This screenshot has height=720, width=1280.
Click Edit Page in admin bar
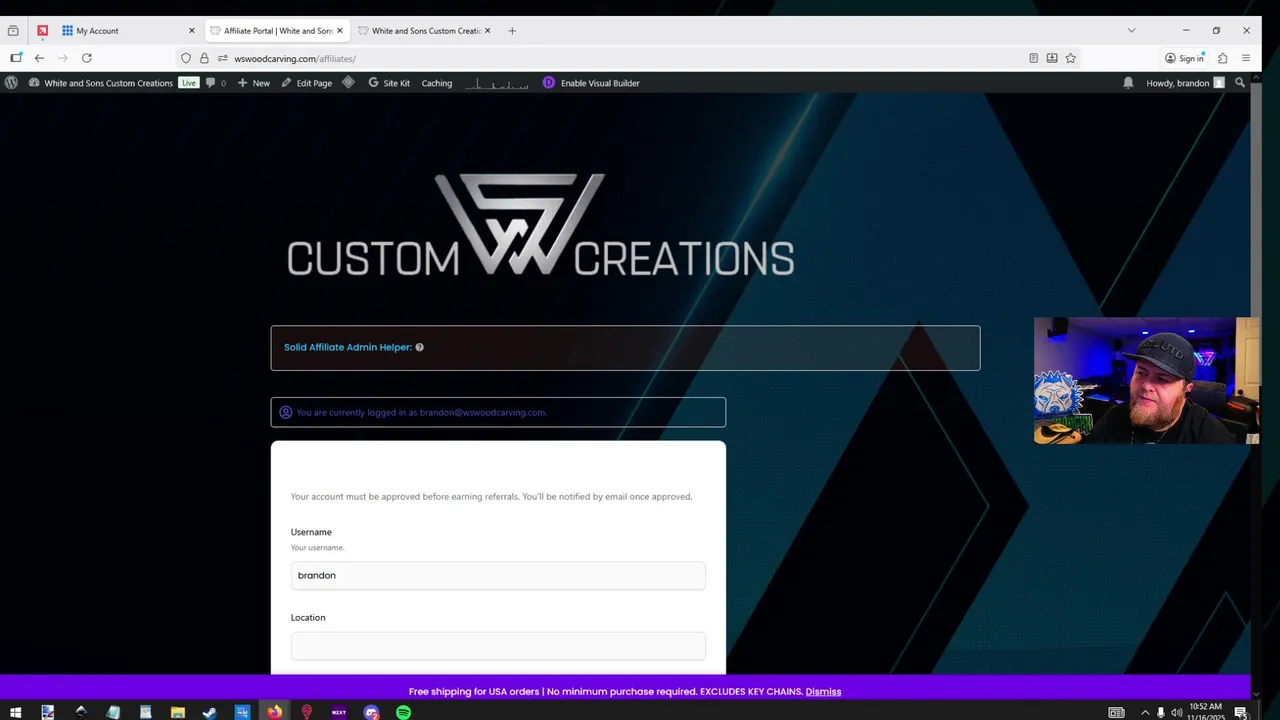click(306, 83)
